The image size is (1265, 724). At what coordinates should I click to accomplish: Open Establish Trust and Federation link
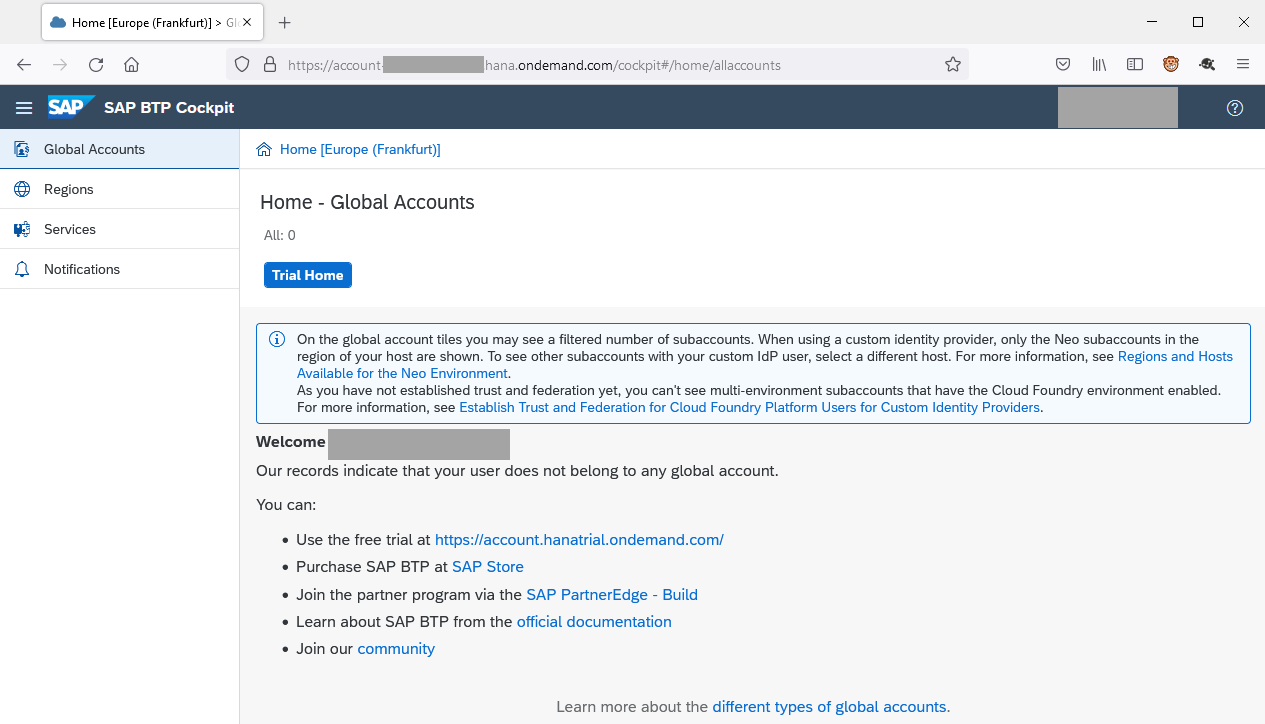click(x=750, y=407)
